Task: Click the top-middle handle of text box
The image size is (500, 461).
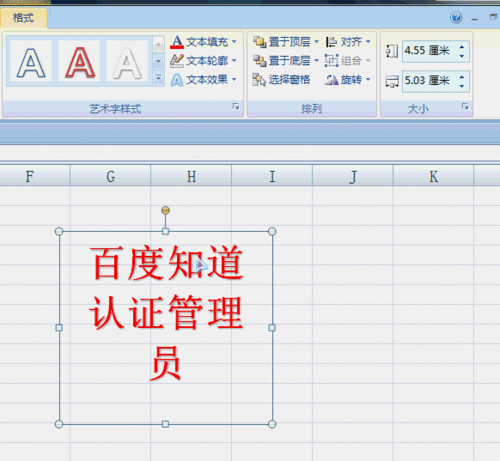Action: point(165,231)
